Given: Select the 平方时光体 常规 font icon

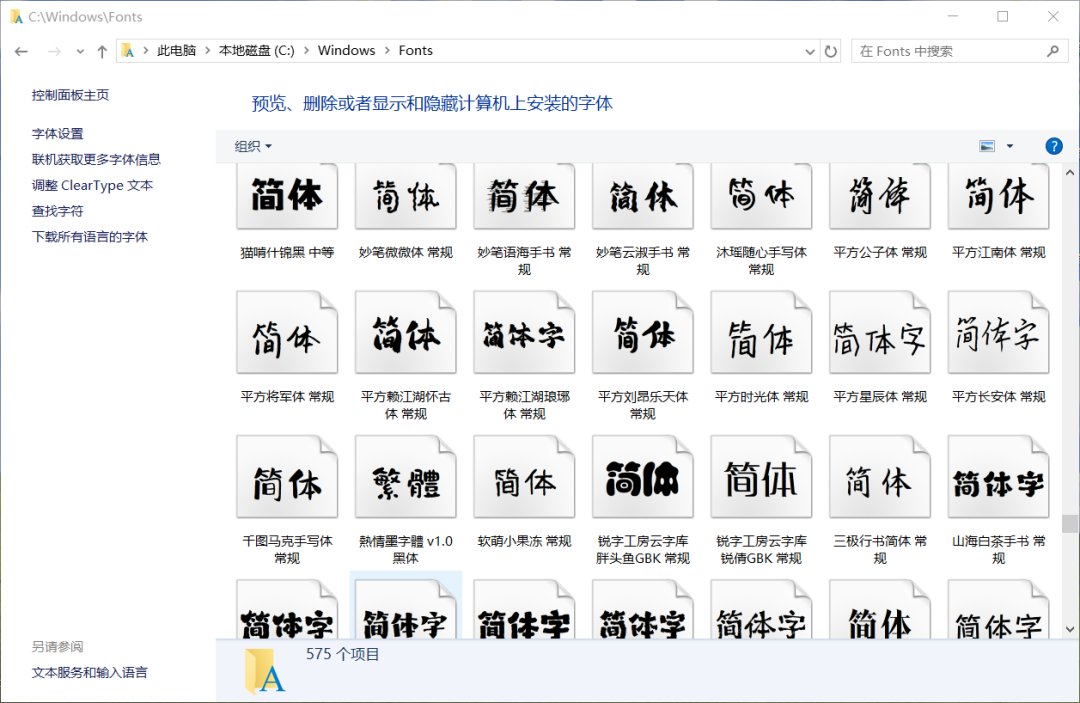Looking at the screenshot, I should (x=761, y=333).
